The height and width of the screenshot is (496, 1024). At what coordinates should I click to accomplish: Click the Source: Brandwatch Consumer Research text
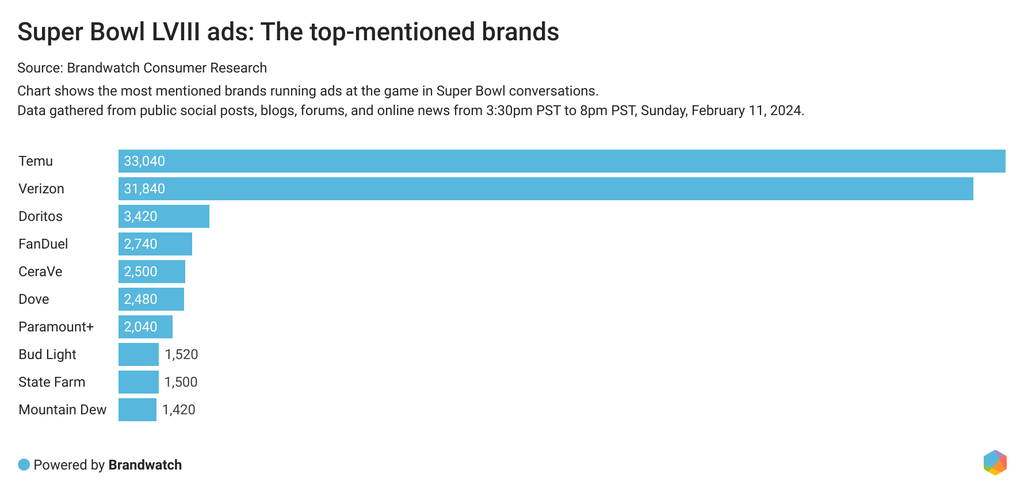tap(142, 68)
